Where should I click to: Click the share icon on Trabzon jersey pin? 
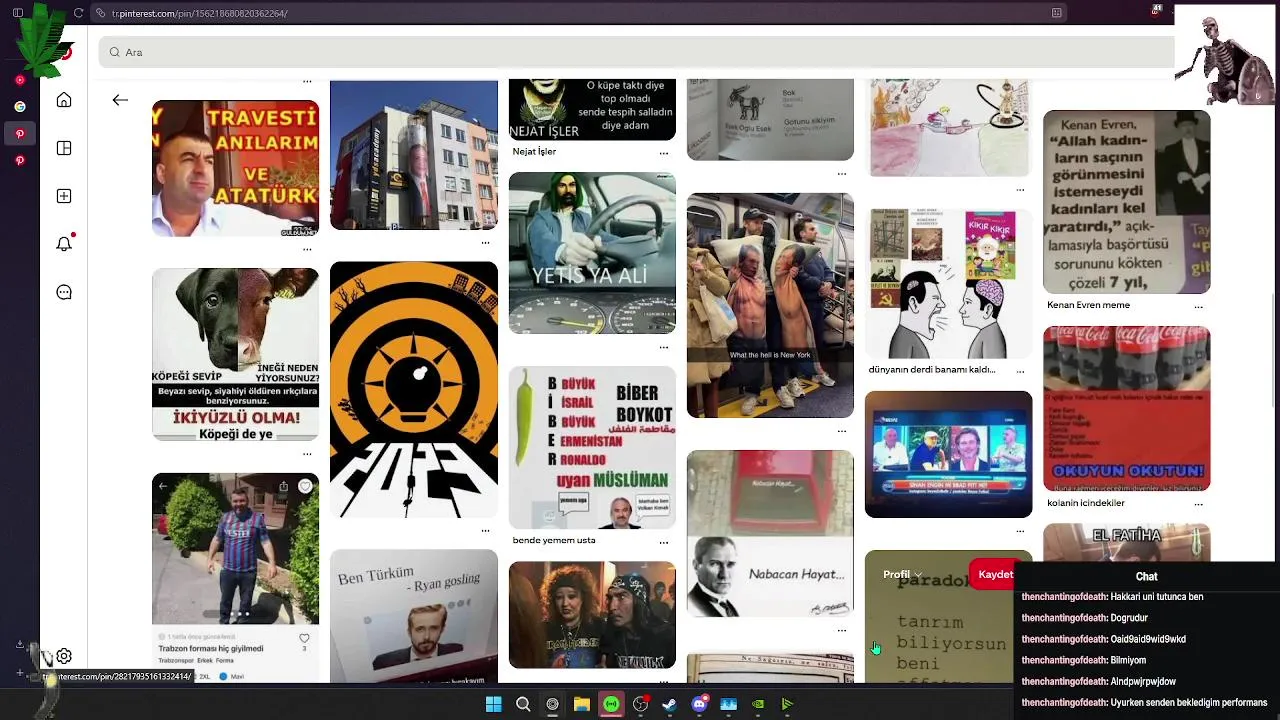(x=283, y=487)
